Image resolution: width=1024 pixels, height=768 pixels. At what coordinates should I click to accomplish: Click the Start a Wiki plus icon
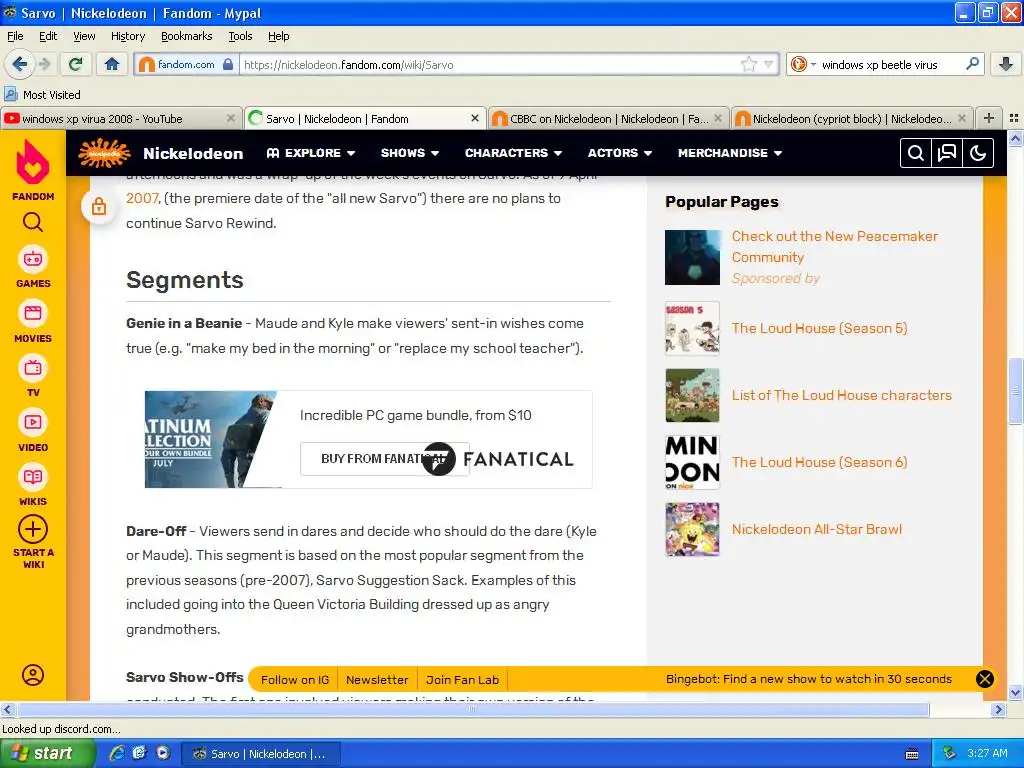coord(33,530)
